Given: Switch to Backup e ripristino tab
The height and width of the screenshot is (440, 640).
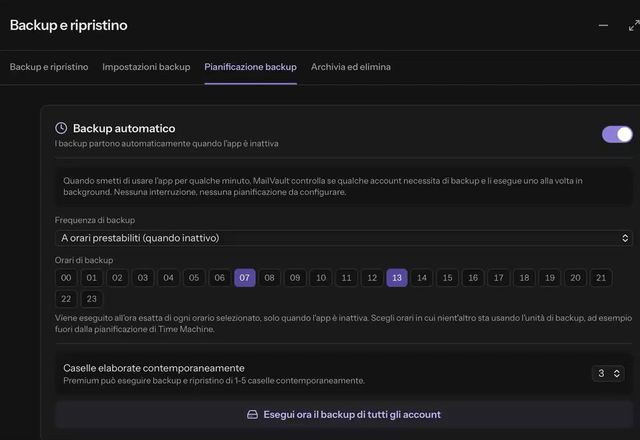Looking at the screenshot, I should [49, 67].
